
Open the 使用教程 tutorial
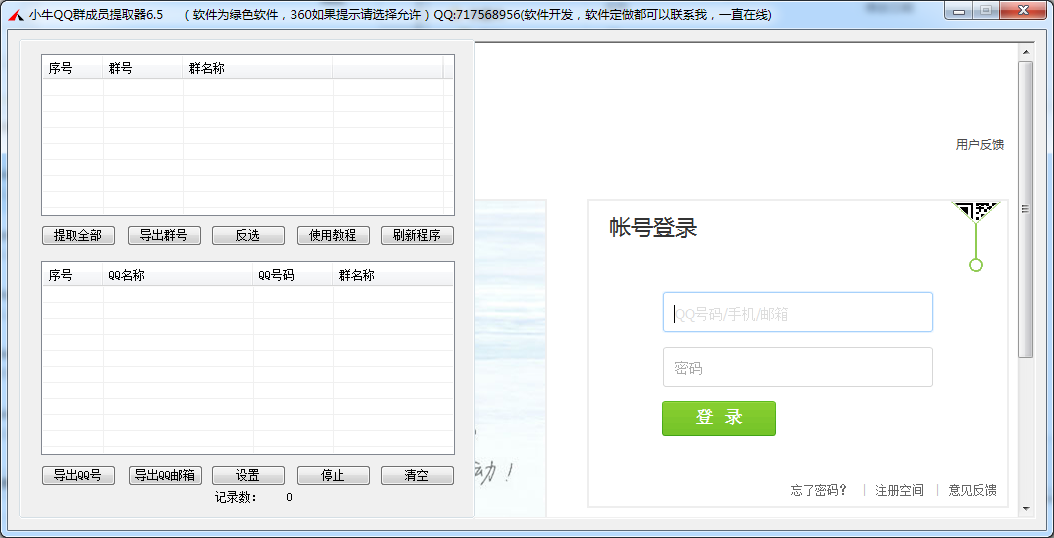(333, 236)
